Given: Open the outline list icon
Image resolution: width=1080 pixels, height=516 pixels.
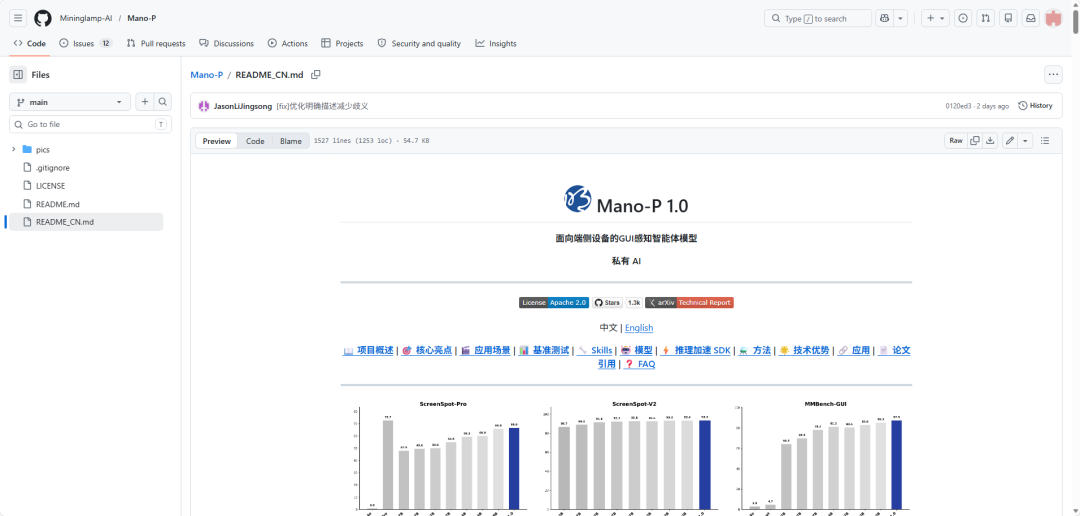Looking at the screenshot, I should click(1045, 141).
